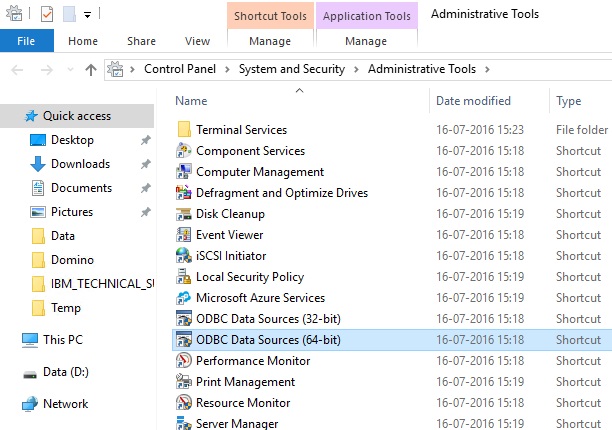612x430 pixels.
Task: Switch to the Share ribbon tab
Action: (x=141, y=41)
